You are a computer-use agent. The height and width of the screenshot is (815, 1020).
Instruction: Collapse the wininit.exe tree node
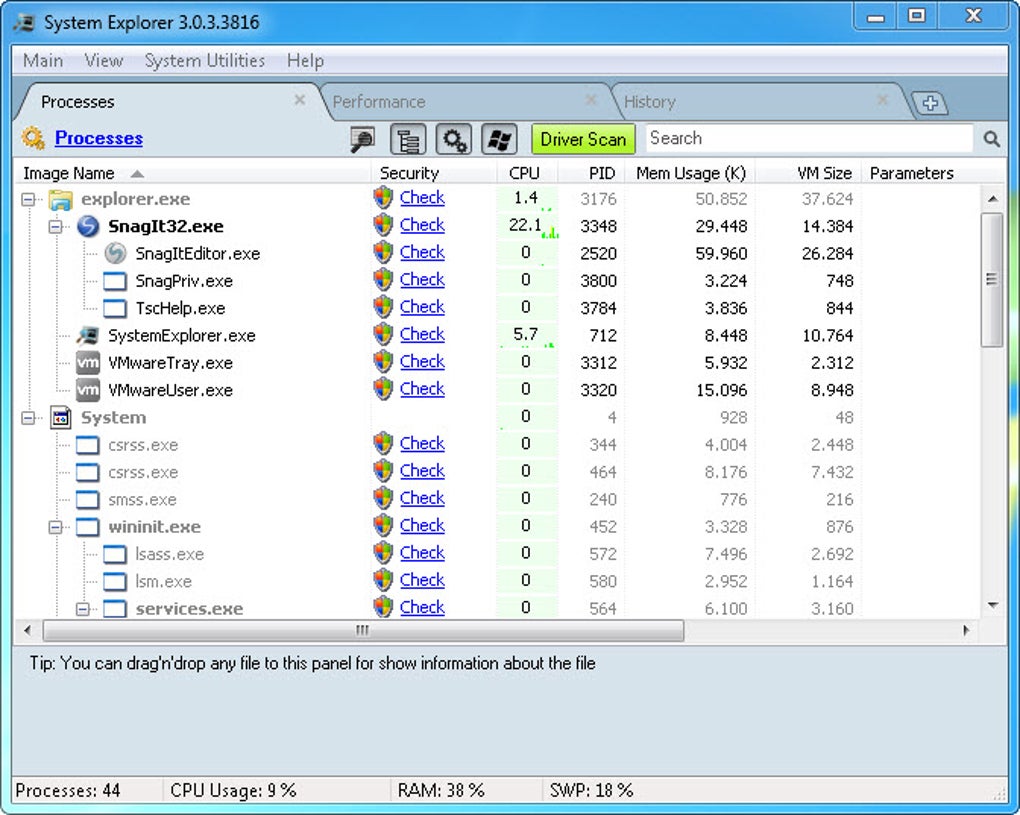click(x=55, y=527)
